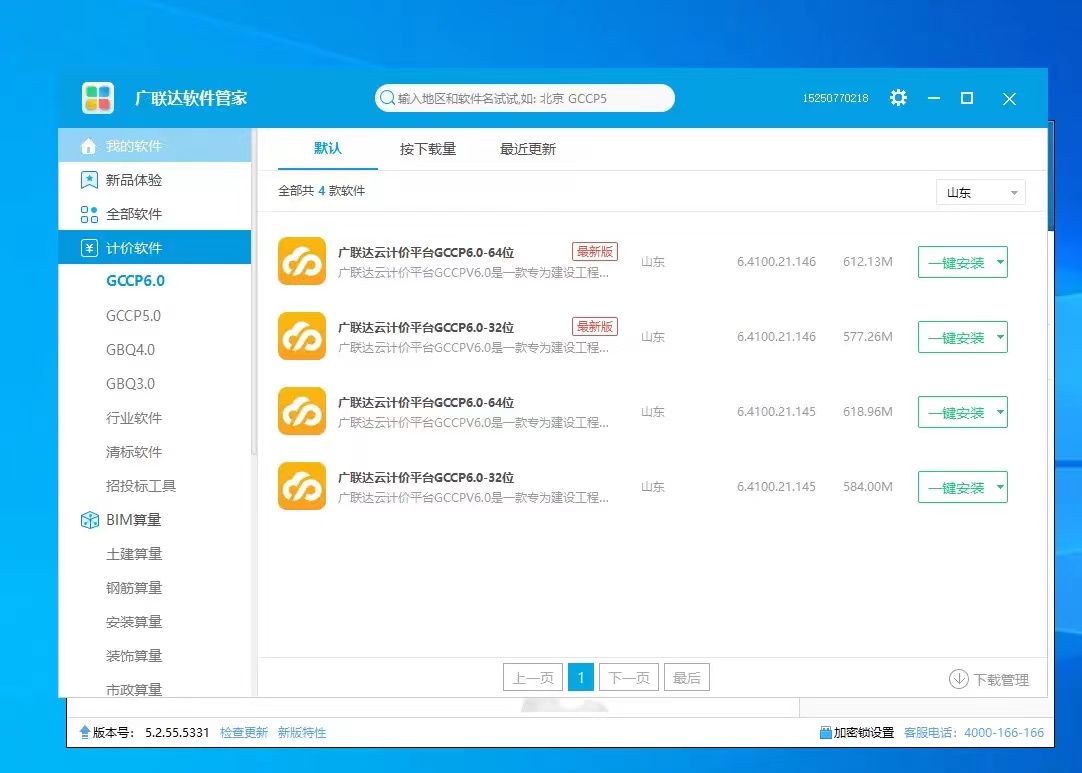Select GCCP6.0 in the sidebar
The height and width of the screenshot is (773, 1082).
click(135, 281)
